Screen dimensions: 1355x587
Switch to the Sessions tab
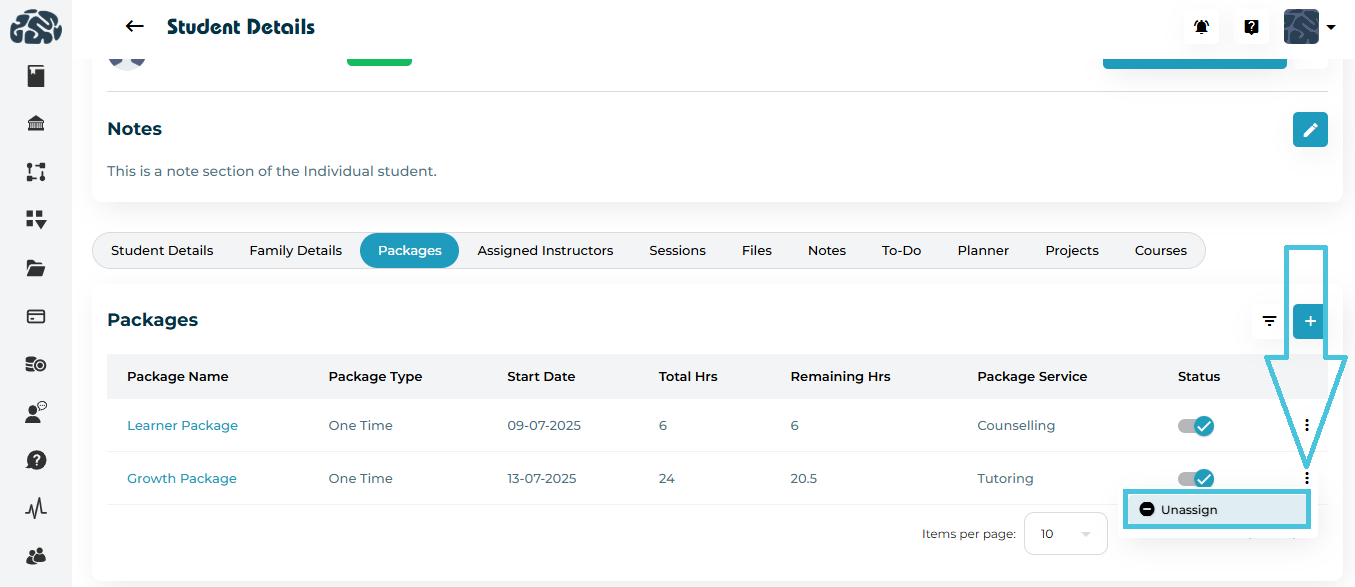tap(677, 251)
